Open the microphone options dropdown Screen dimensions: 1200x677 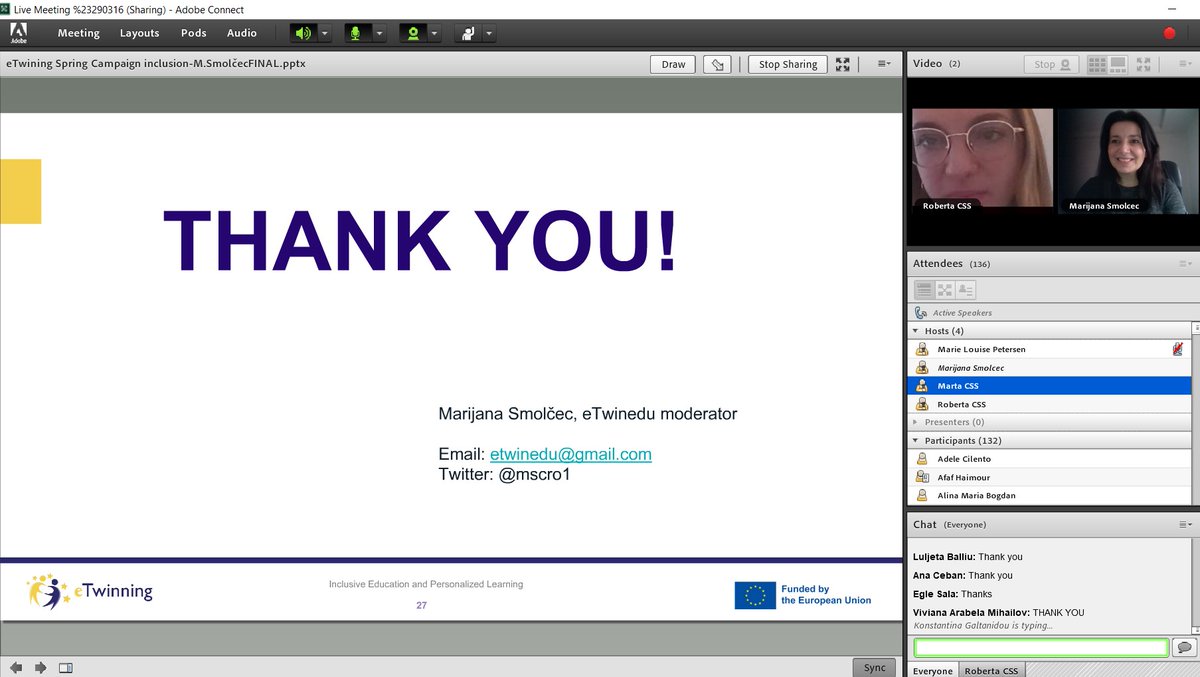coord(379,32)
